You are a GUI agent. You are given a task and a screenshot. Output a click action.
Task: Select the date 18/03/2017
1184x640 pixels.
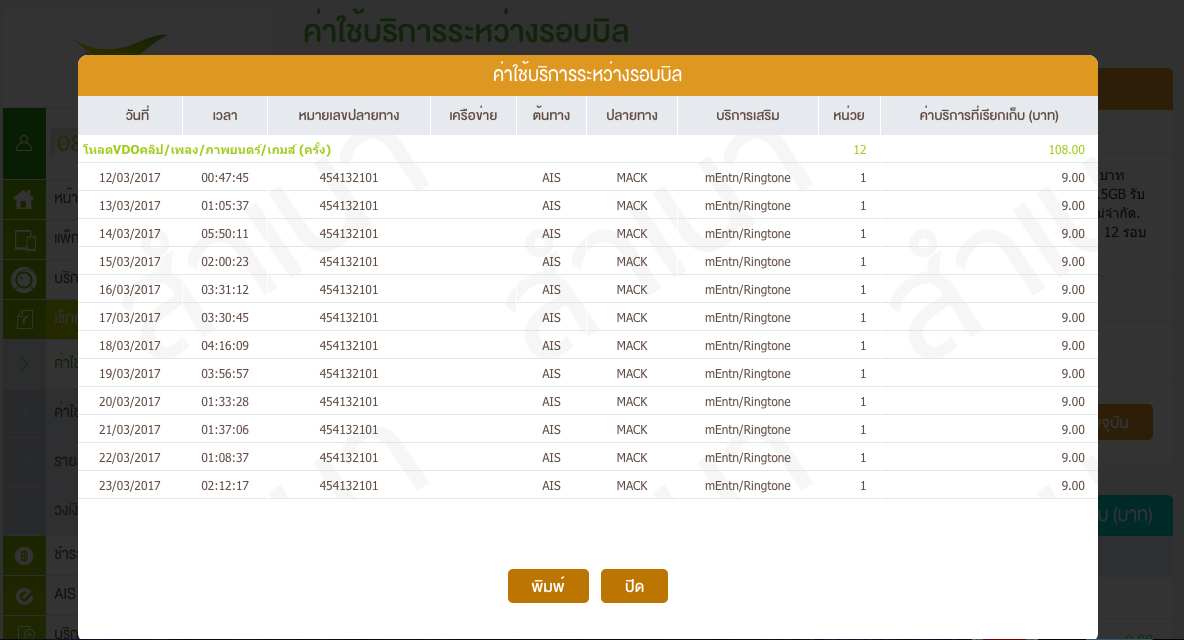[x=130, y=345]
